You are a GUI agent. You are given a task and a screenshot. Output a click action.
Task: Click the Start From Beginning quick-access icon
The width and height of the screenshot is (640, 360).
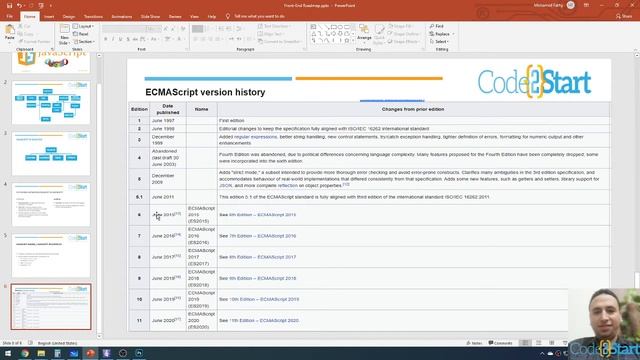click(41, 6)
